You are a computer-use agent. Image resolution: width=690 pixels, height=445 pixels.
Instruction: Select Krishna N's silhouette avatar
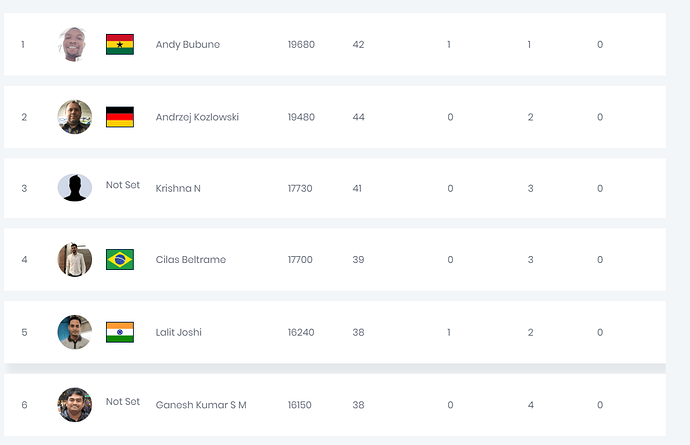75,188
